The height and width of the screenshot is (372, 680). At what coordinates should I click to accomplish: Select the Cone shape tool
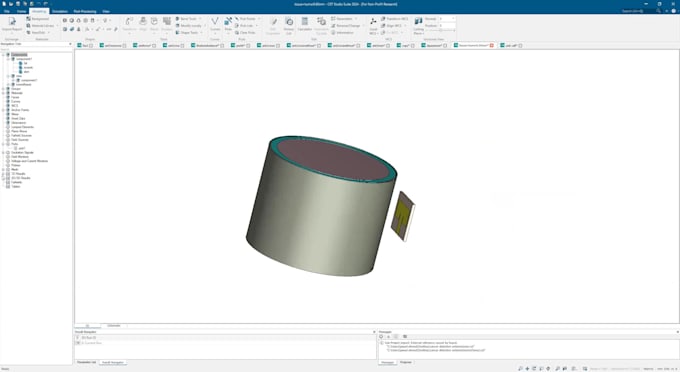78,20
